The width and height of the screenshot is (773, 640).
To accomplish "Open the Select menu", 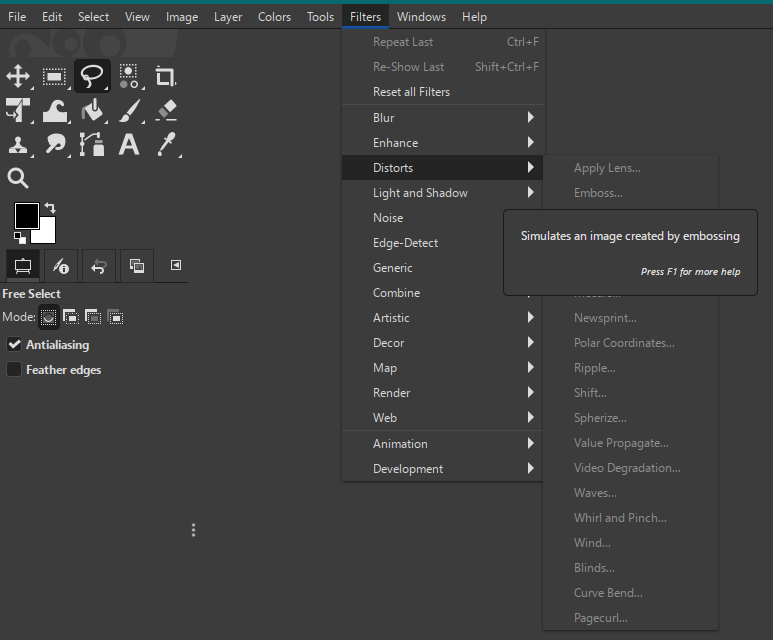I will 93,17.
